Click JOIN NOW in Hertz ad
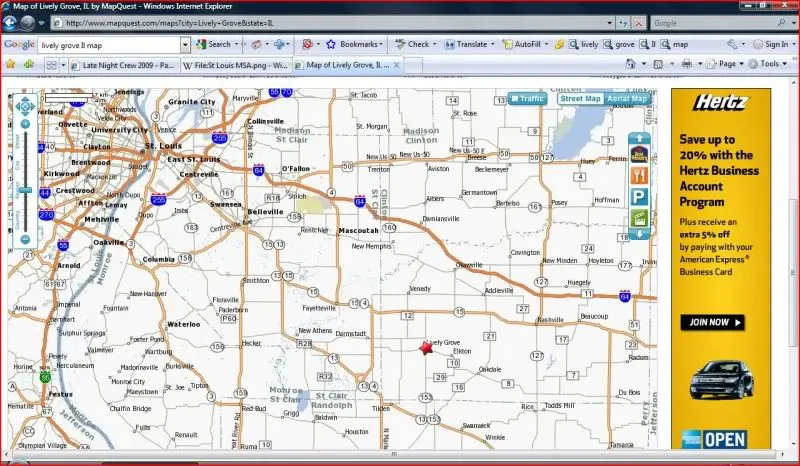The height and width of the screenshot is (466, 800). pyautogui.click(x=712, y=322)
